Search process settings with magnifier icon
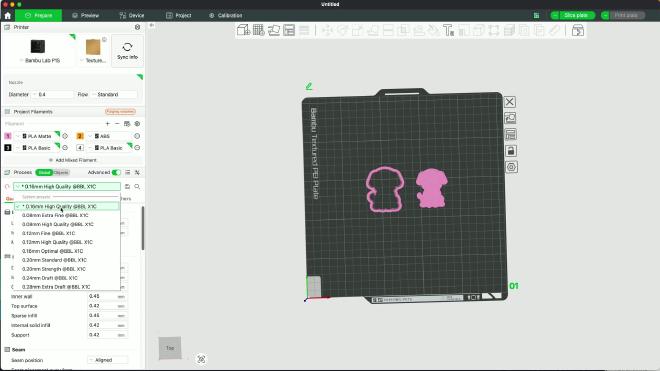Image resolution: width=660 pixels, height=371 pixels. pos(137,187)
